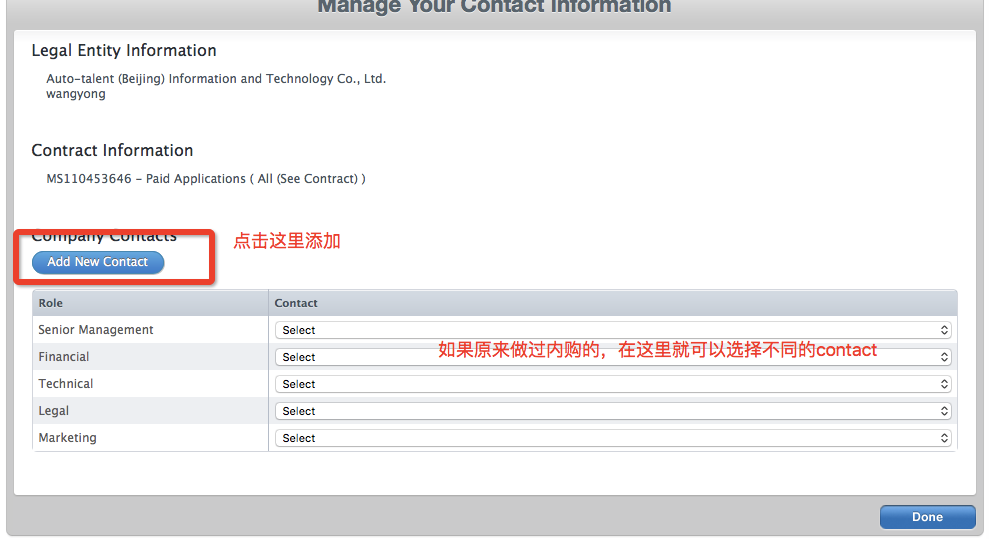The image size is (989, 539).
Task: Open the Senior Management contact dropdown
Action: click(x=613, y=330)
